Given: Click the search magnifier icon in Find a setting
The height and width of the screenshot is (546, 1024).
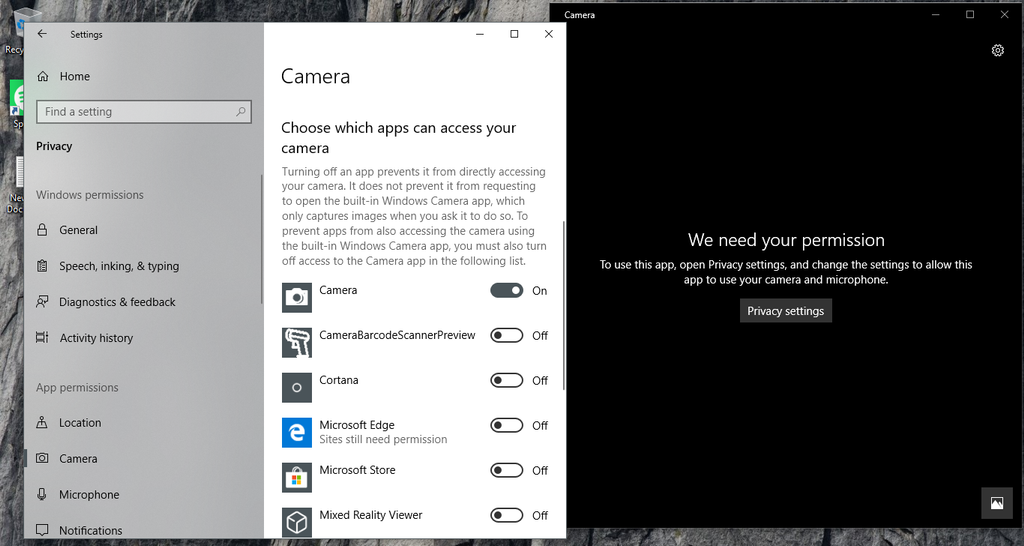Looking at the screenshot, I should [241, 112].
